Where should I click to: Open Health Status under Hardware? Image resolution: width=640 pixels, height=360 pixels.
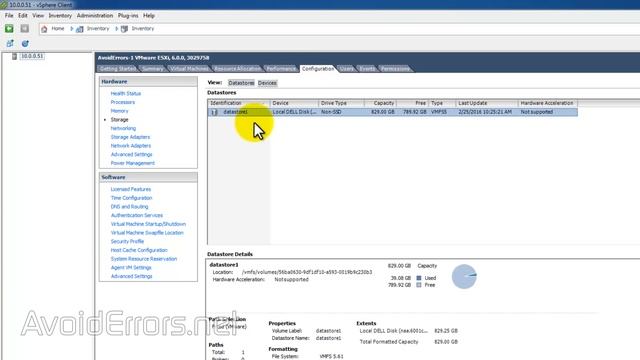coord(125,93)
